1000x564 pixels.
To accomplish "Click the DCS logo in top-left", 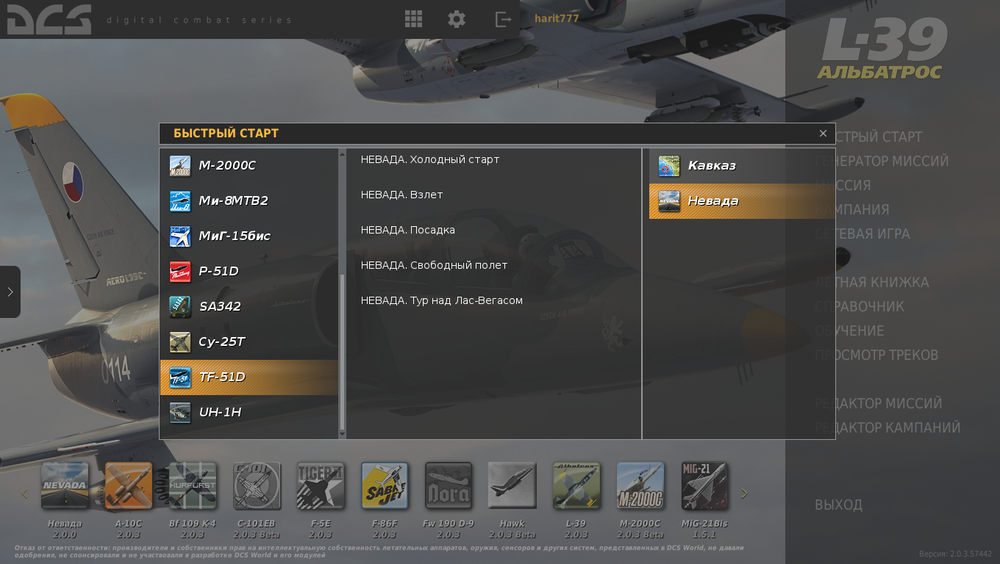I will (x=49, y=19).
